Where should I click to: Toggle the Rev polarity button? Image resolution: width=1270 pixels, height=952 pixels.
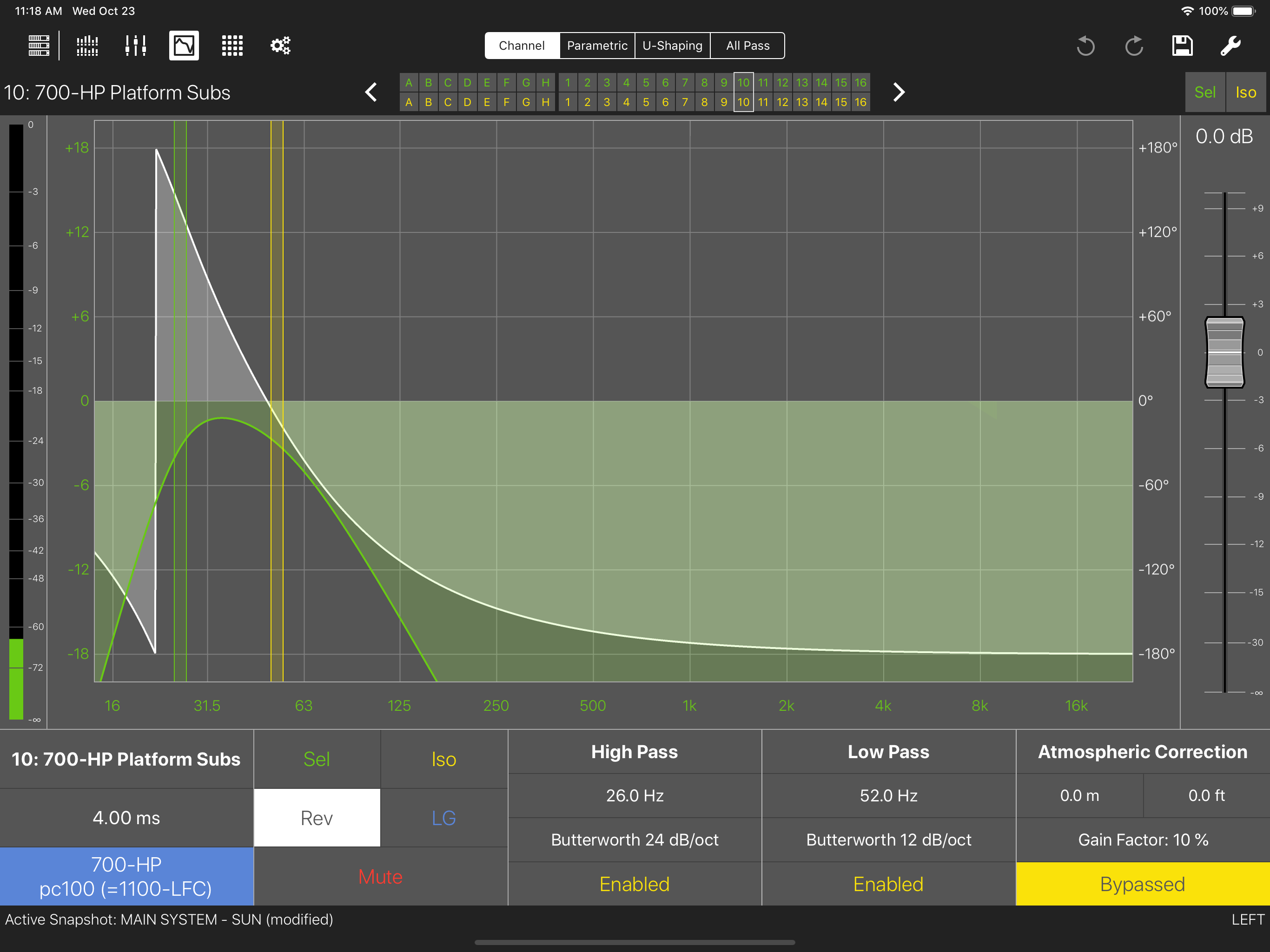317,818
